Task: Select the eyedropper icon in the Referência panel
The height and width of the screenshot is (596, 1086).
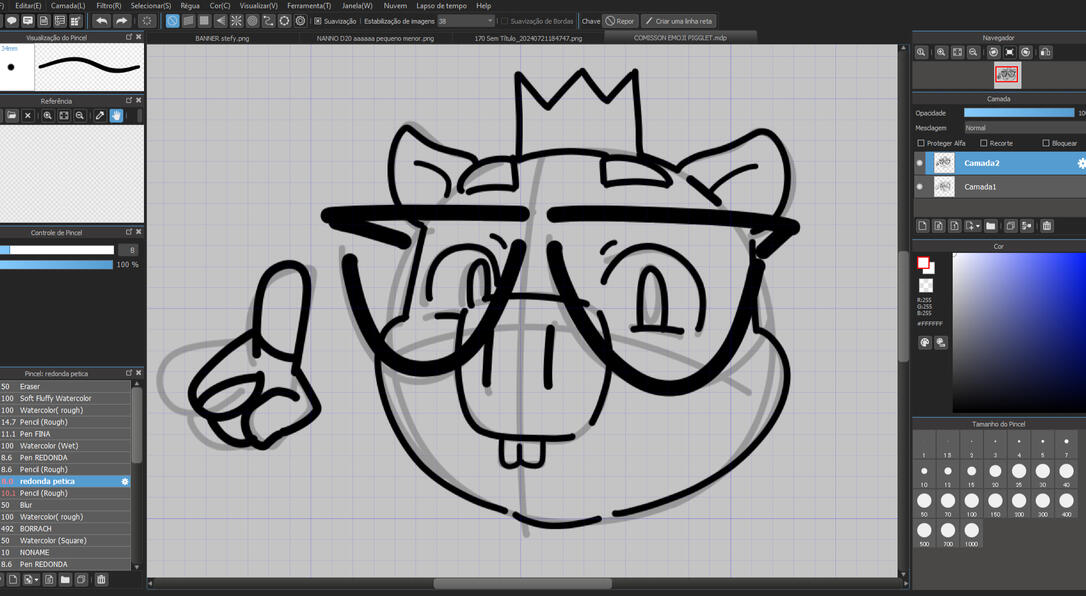Action: click(99, 115)
